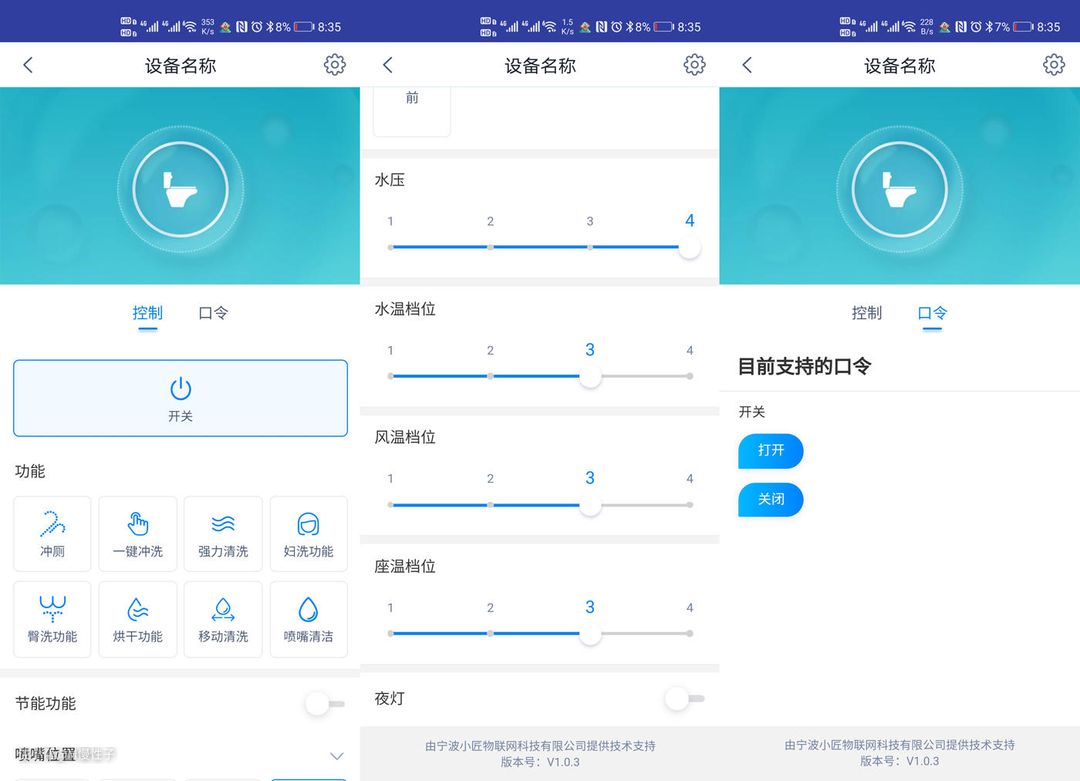1080x781 pixels.
Task: Toggle the 夜灯 night light switch
Action: coord(684,698)
